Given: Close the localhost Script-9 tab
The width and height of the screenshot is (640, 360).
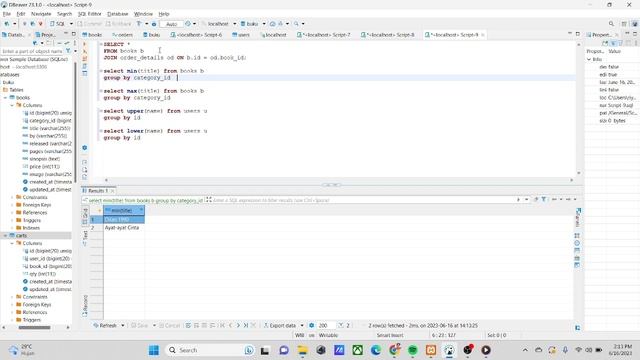Looking at the screenshot, I should (x=483, y=35).
